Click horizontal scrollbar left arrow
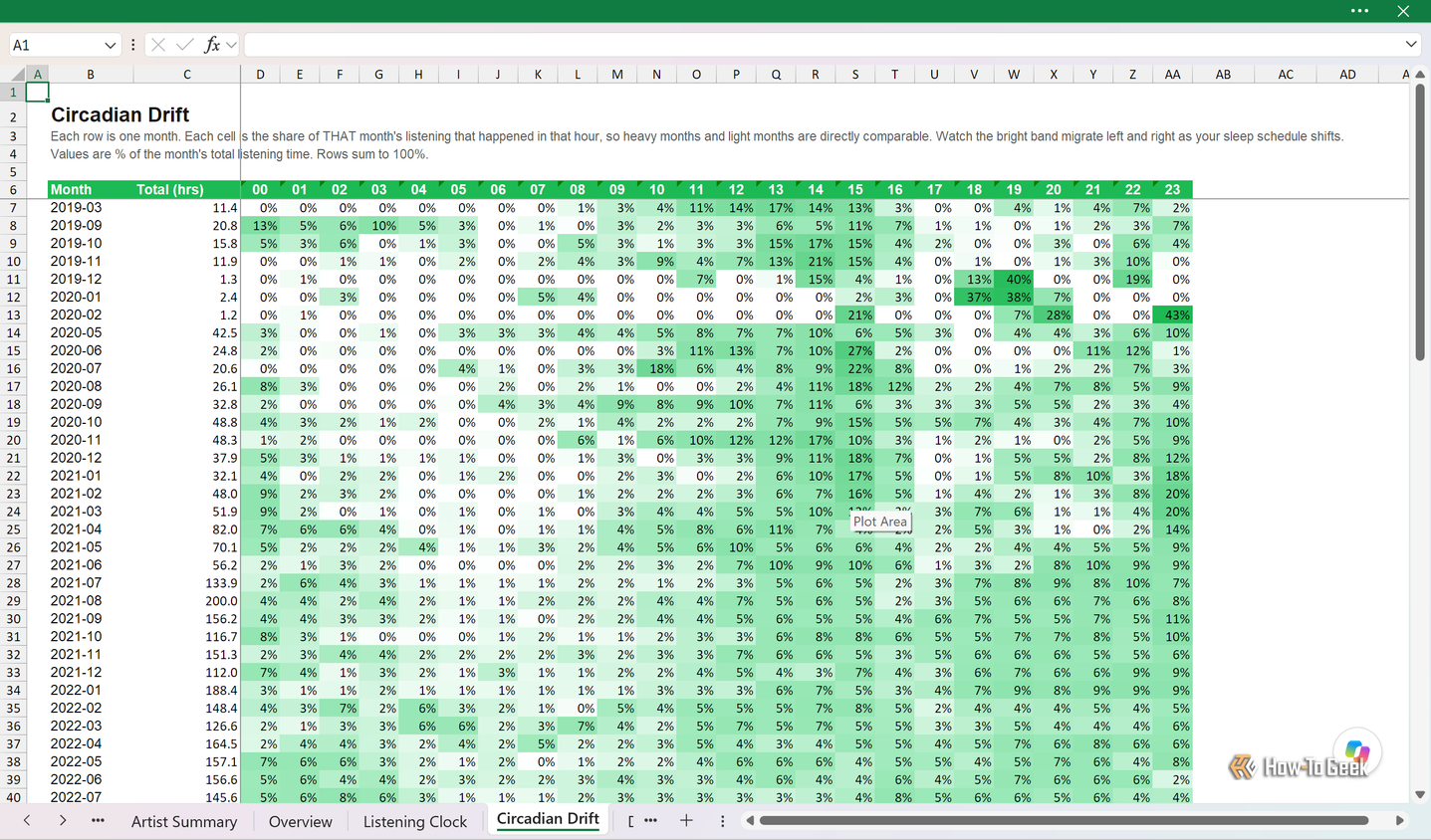This screenshot has height=840, width=1431. (750, 821)
